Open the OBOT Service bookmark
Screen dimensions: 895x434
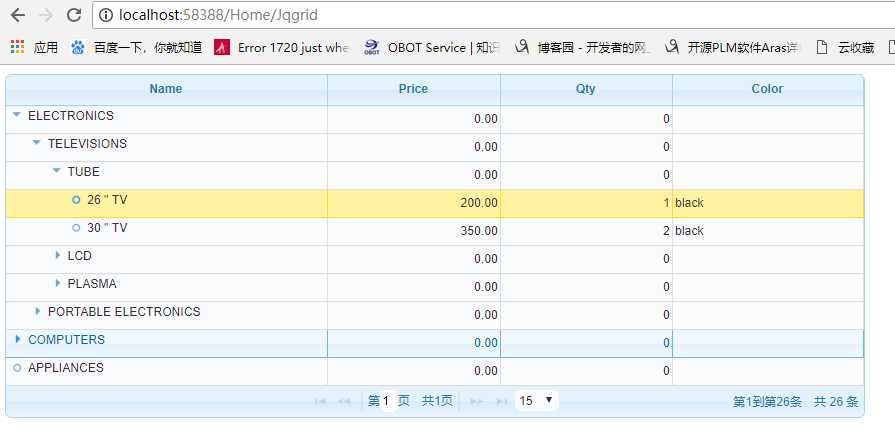click(432, 48)
